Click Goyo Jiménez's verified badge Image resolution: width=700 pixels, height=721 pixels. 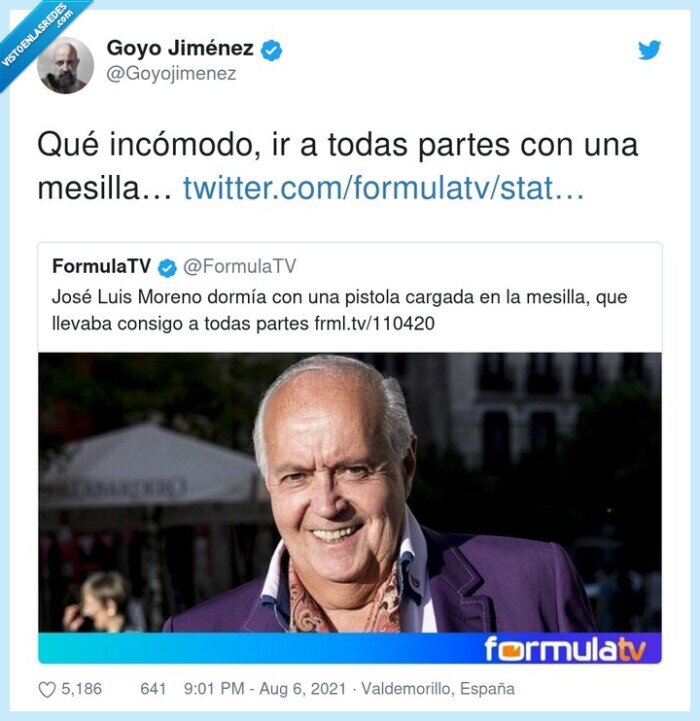tap(271, 50)
